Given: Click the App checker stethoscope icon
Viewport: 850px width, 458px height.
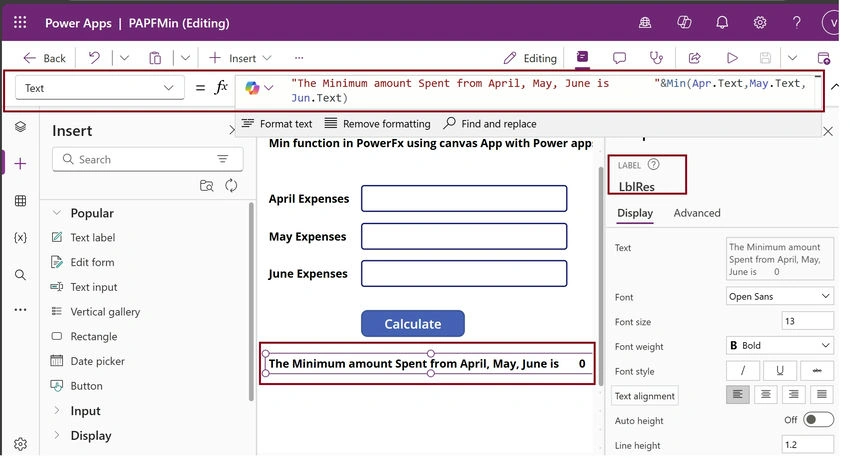Looking at the screenshot, I should coord(656,57).
